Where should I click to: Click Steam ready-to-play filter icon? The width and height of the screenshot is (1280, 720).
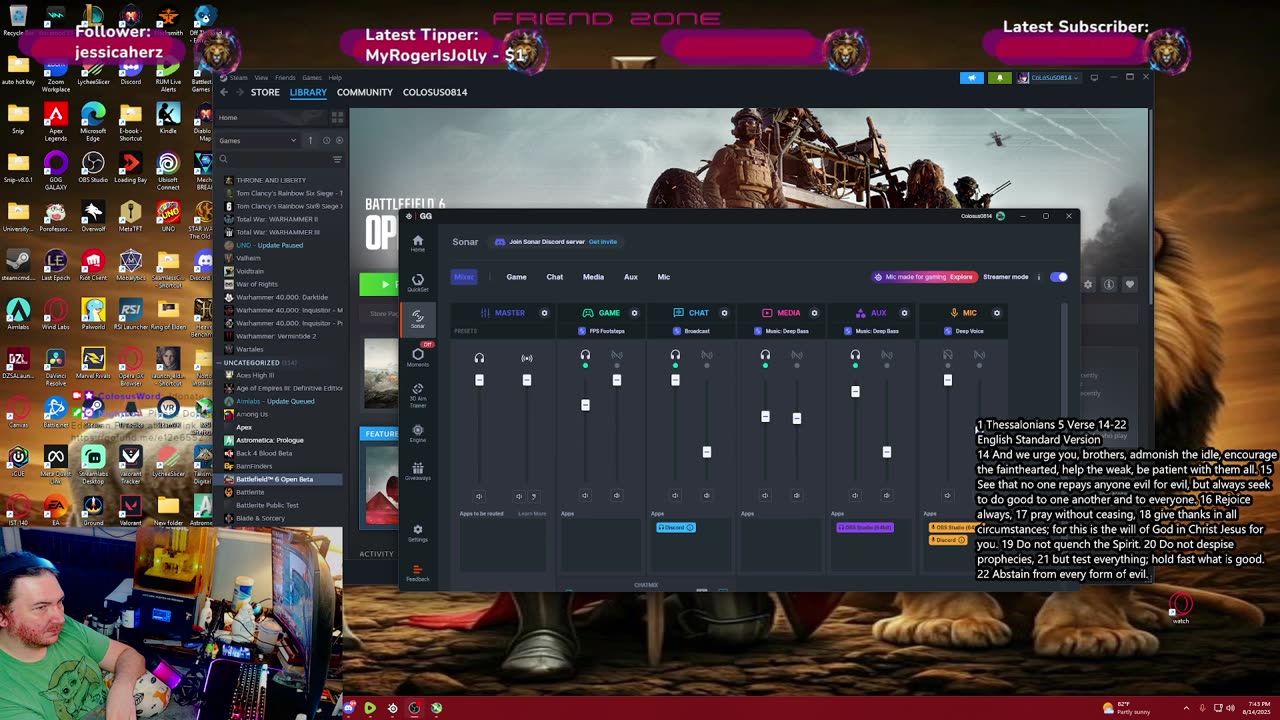point(339,140)
